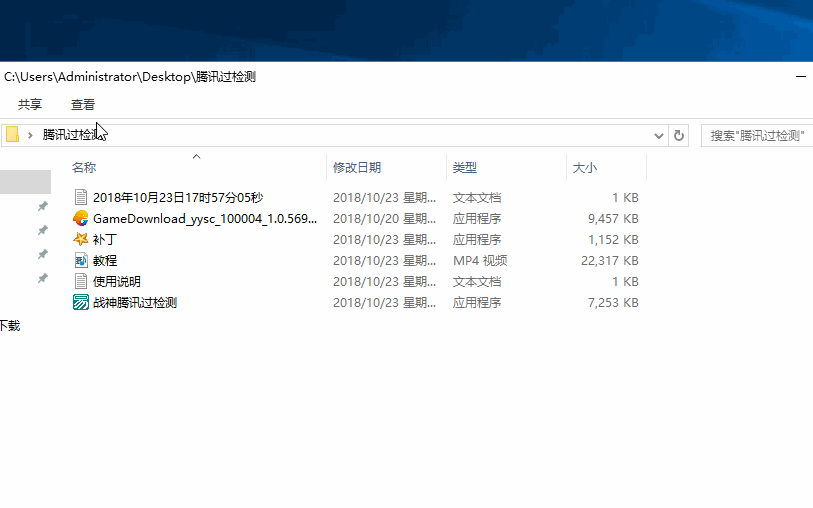Sort by the 名称 column header
The image size is (813, 508).
click(x=84, y=167)
